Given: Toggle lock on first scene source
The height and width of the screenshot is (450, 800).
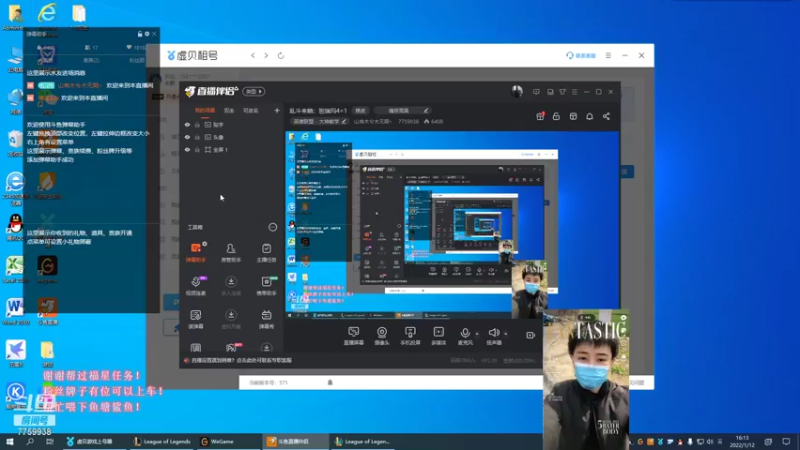Looking at the screenshot, I should click(x=197, y=124).
